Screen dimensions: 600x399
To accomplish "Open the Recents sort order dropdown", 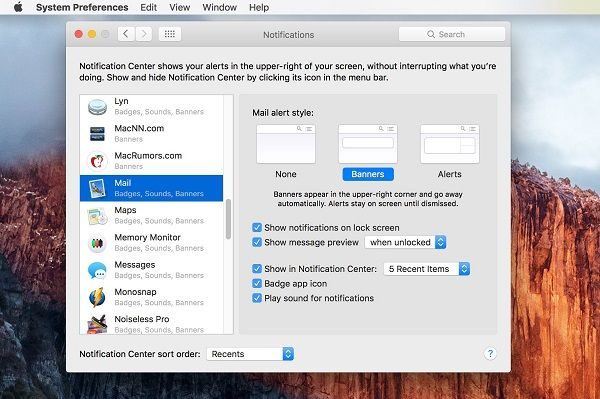I will click(250, 354).
